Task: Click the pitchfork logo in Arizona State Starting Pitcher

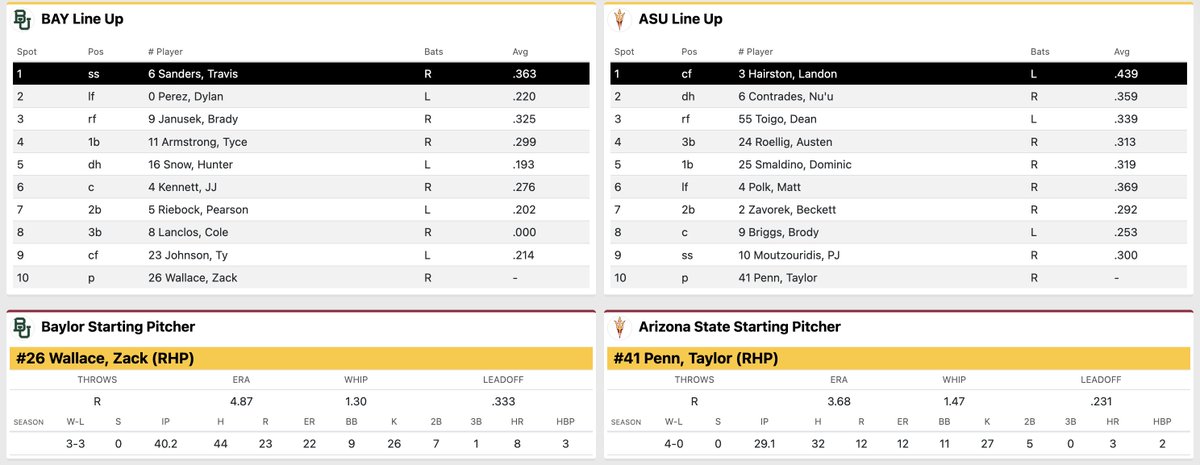Action: tap(620, 327)
